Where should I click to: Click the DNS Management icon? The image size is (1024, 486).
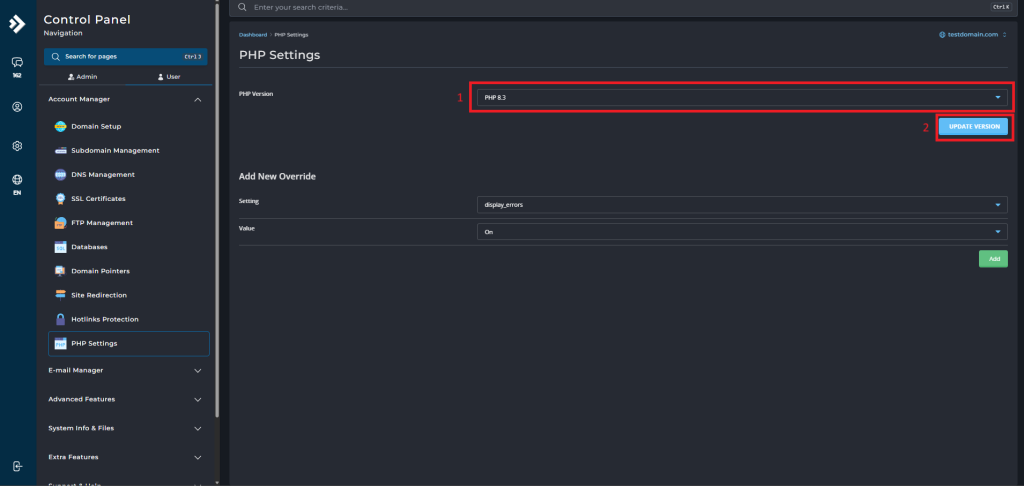(x=61, y=175)
